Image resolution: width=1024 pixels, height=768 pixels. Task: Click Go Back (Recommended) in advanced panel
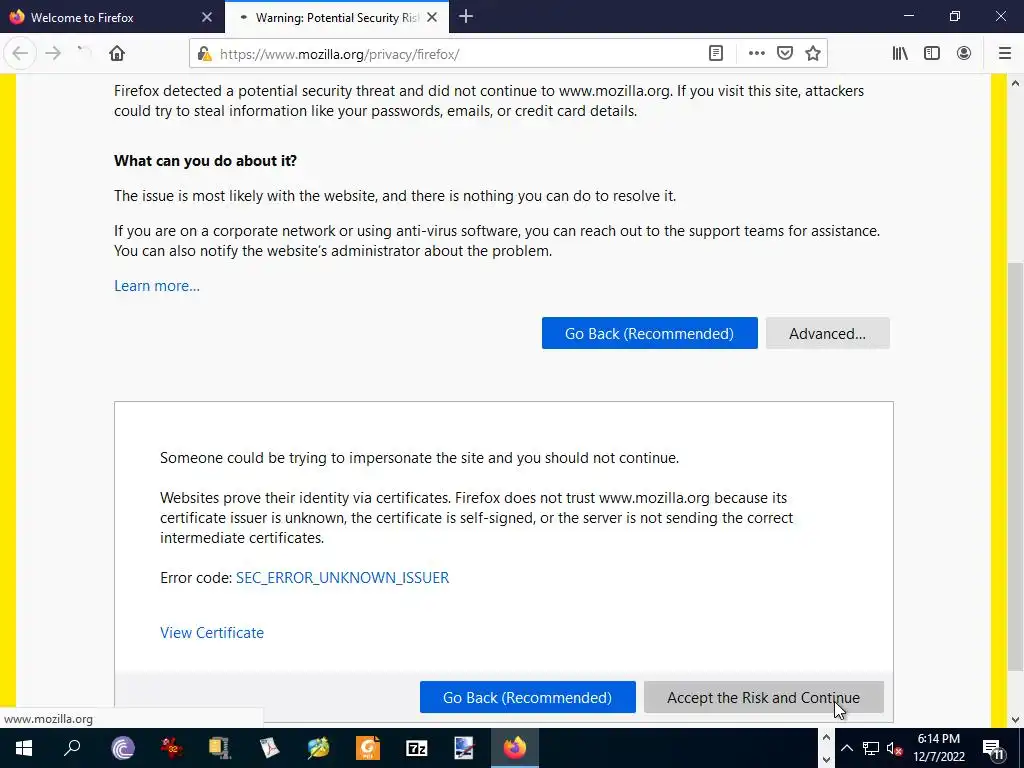click(x=527, y=697)
